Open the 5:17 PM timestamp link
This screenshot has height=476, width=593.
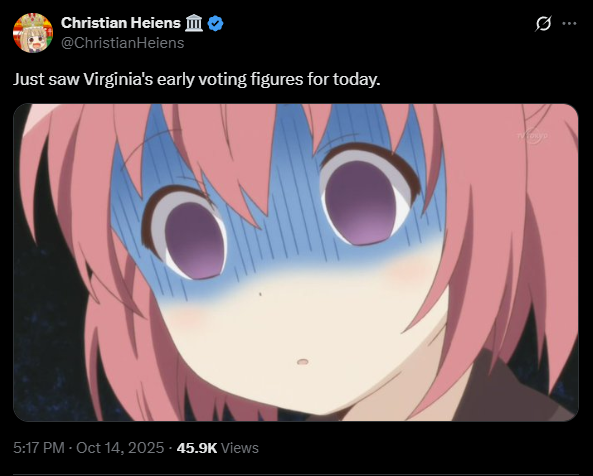coord(39,448)
